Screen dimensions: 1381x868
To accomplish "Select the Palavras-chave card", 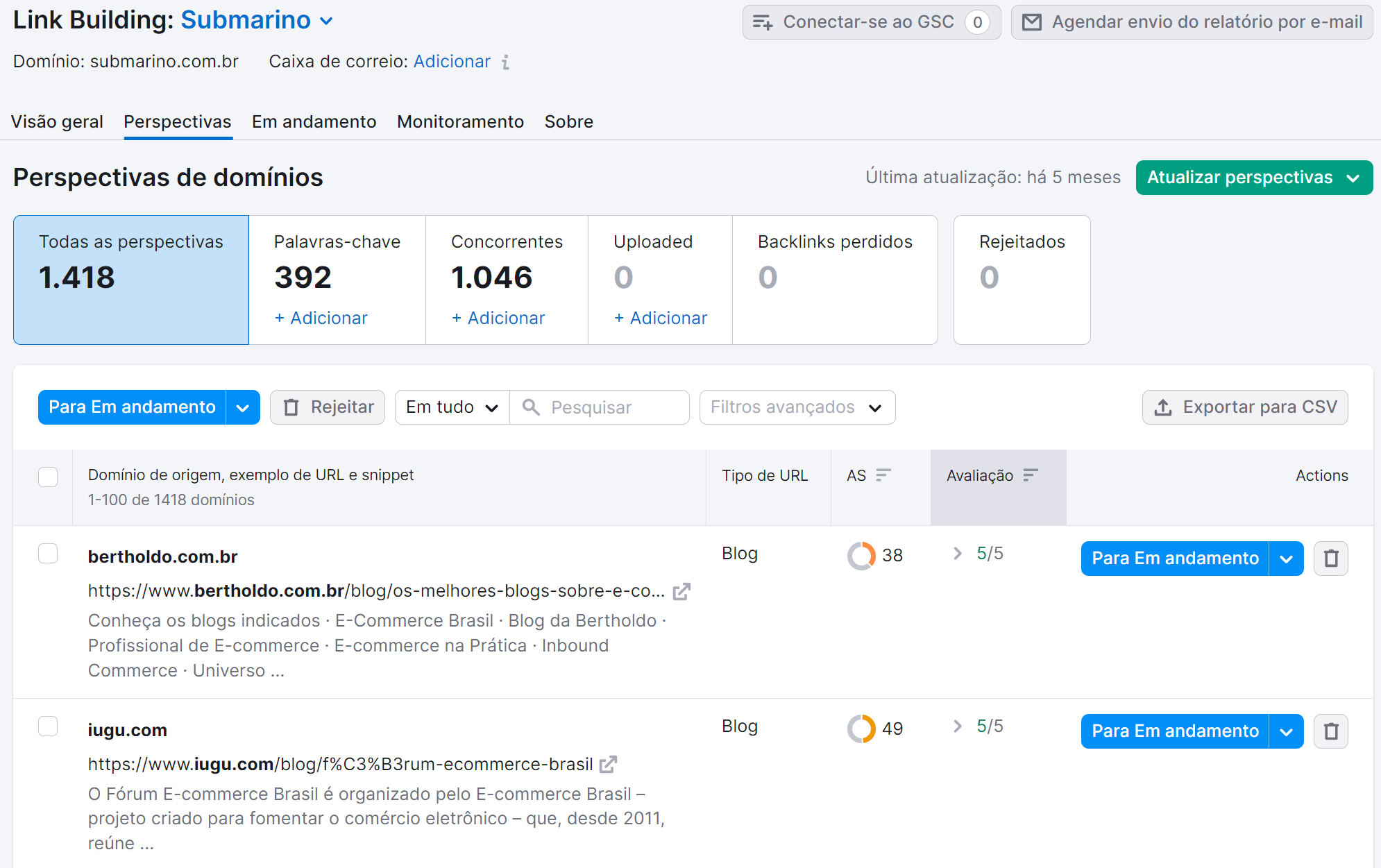I will click(x=337, y=280).
